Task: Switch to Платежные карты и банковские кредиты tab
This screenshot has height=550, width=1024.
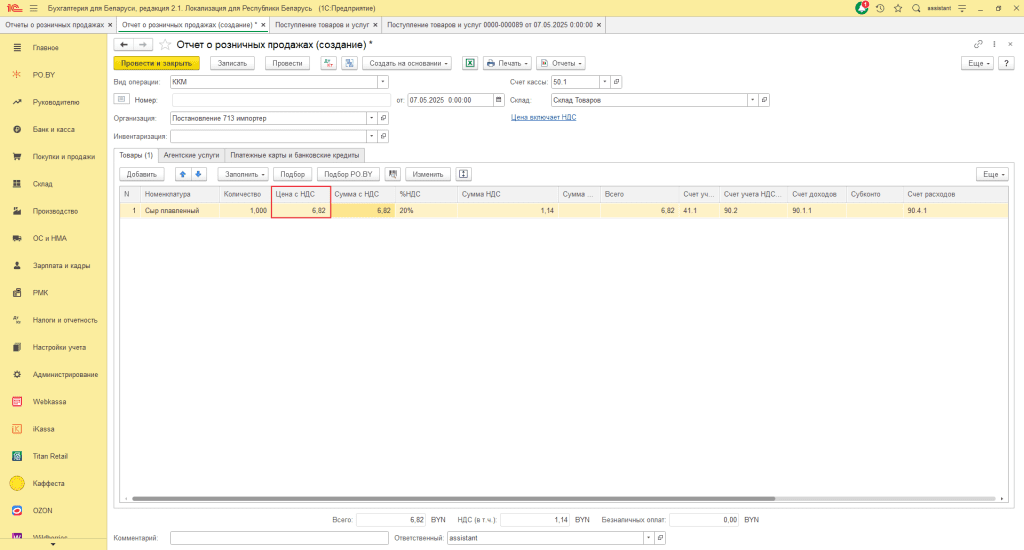Action: tap(295, 155)
